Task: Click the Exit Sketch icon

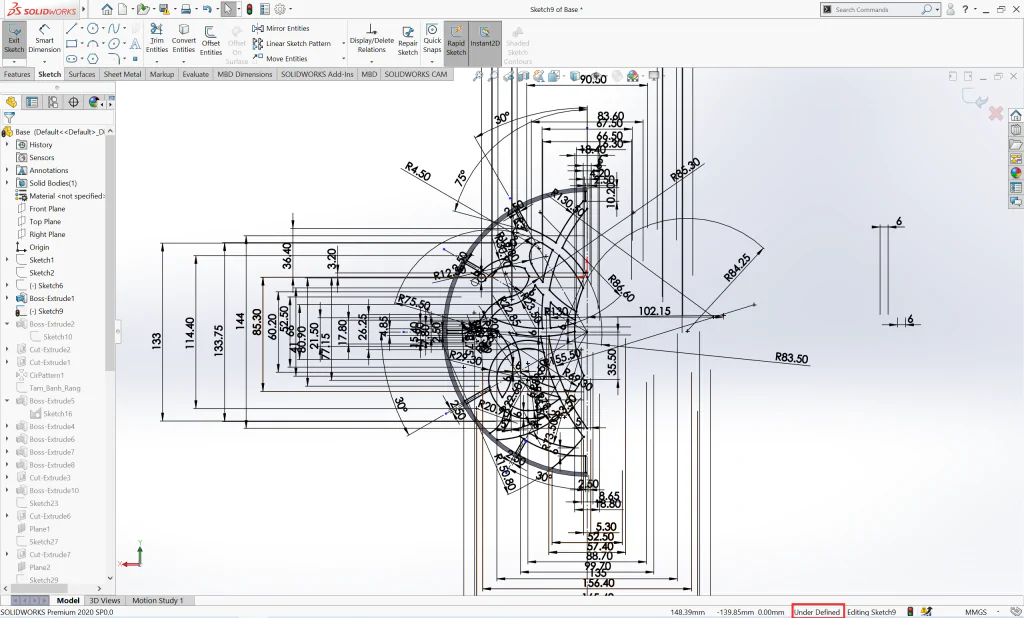Action: (14, 39)
